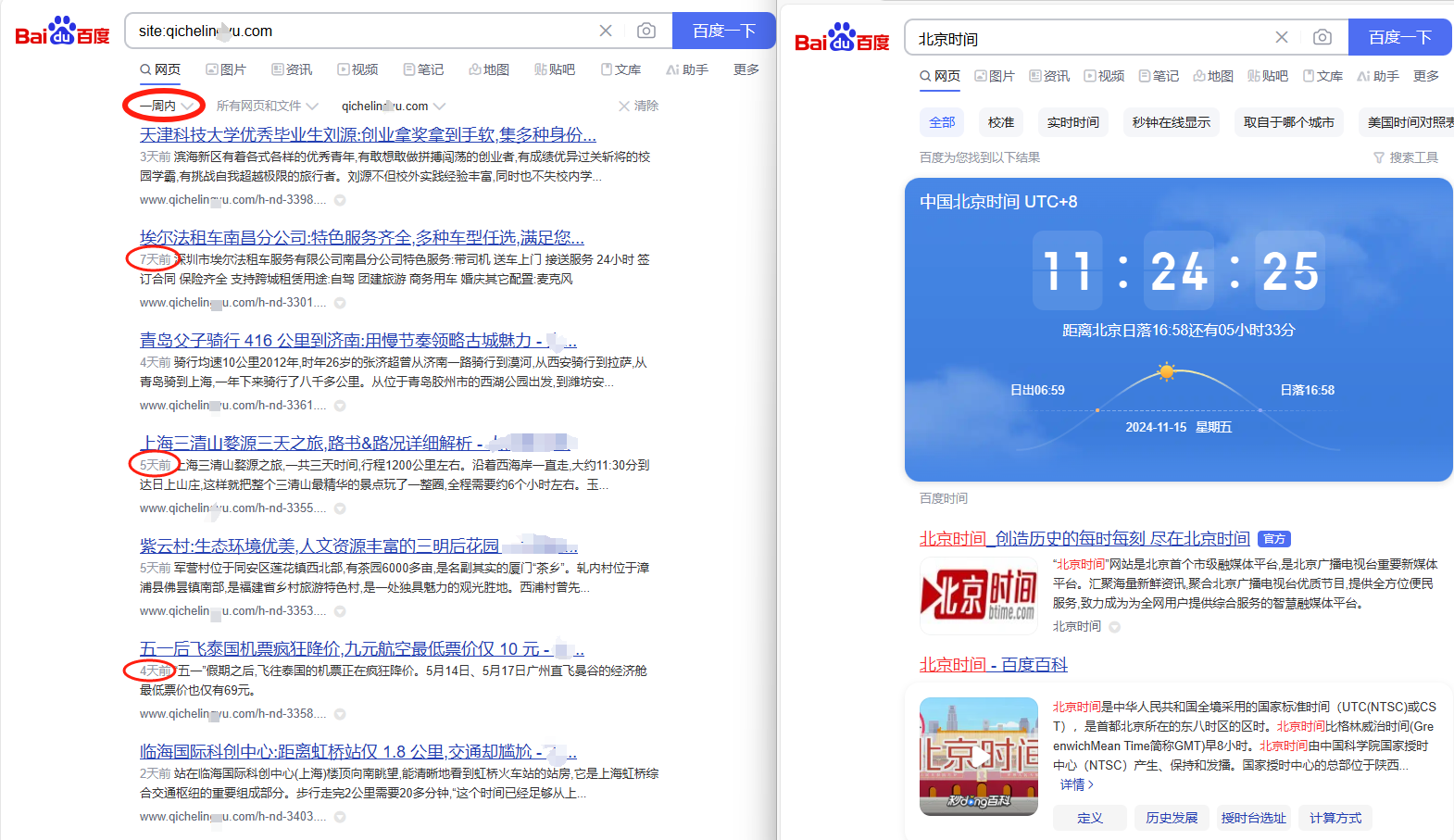The height and width of the screenshot is (840, 1454).
Task: Open 地图 tab in right window
Action: 1213,76
